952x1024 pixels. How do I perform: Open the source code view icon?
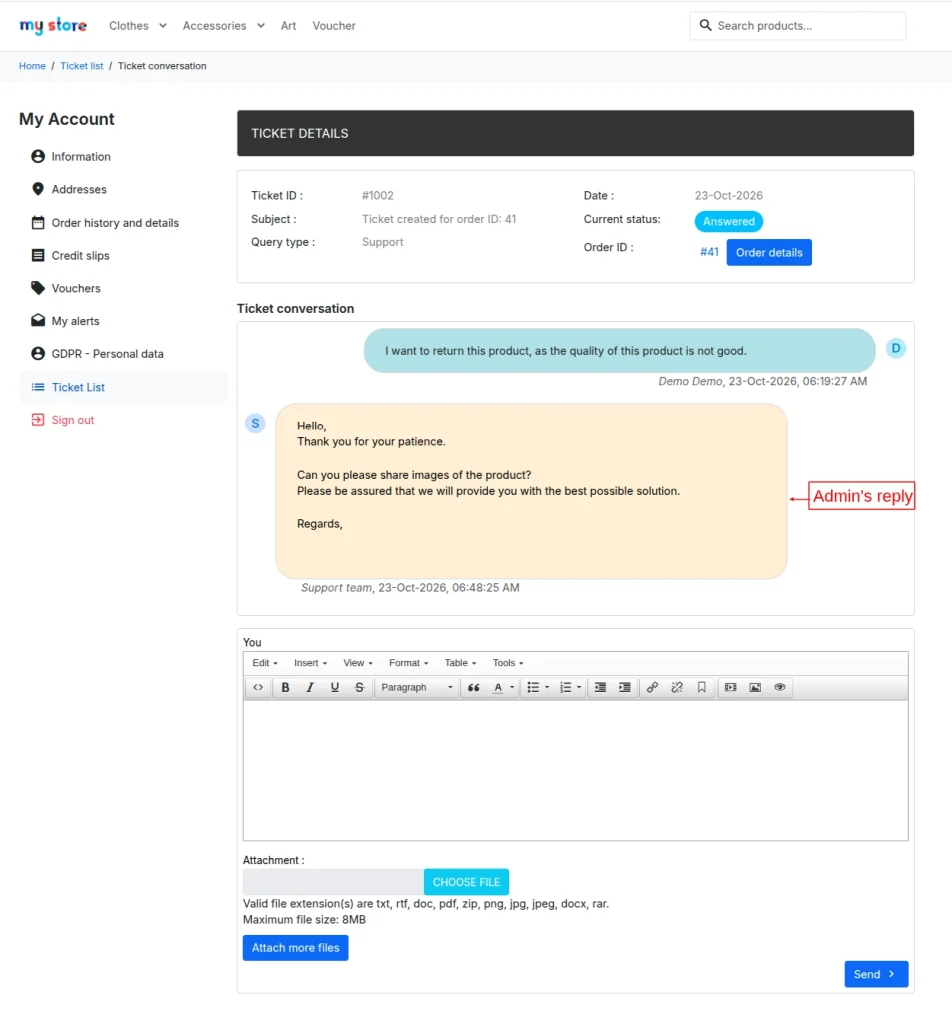point(259,687)
